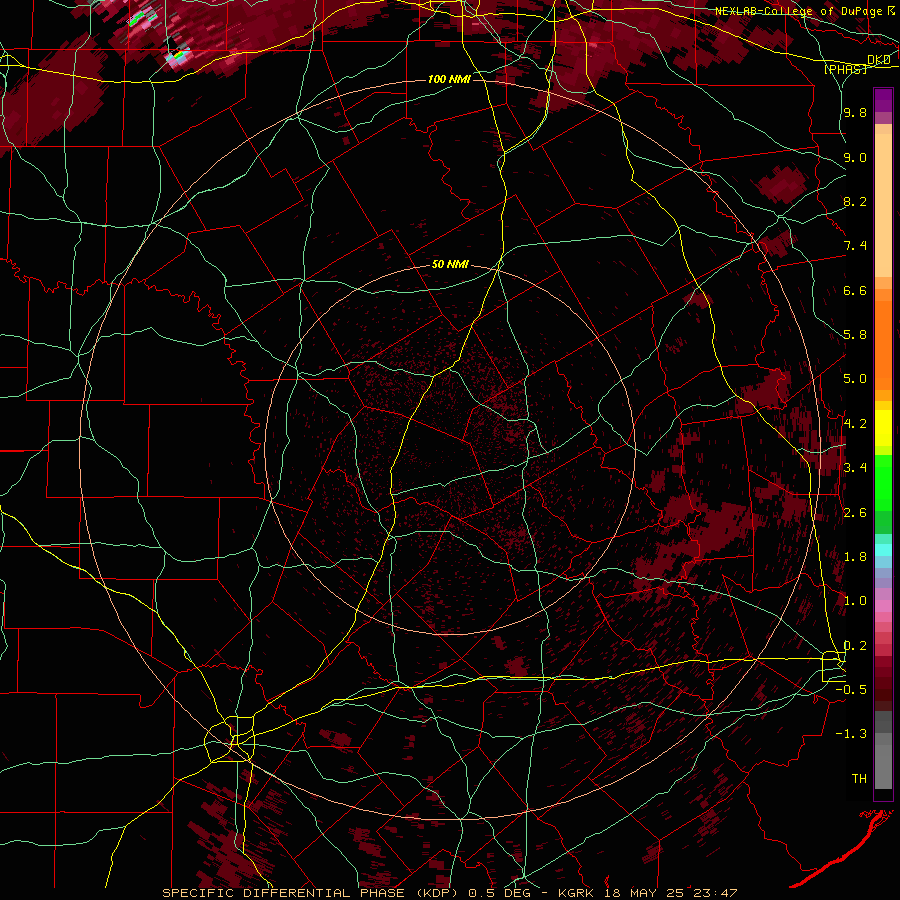Click the NEXLAB-College of DuPage label

(x=799, y=11)
